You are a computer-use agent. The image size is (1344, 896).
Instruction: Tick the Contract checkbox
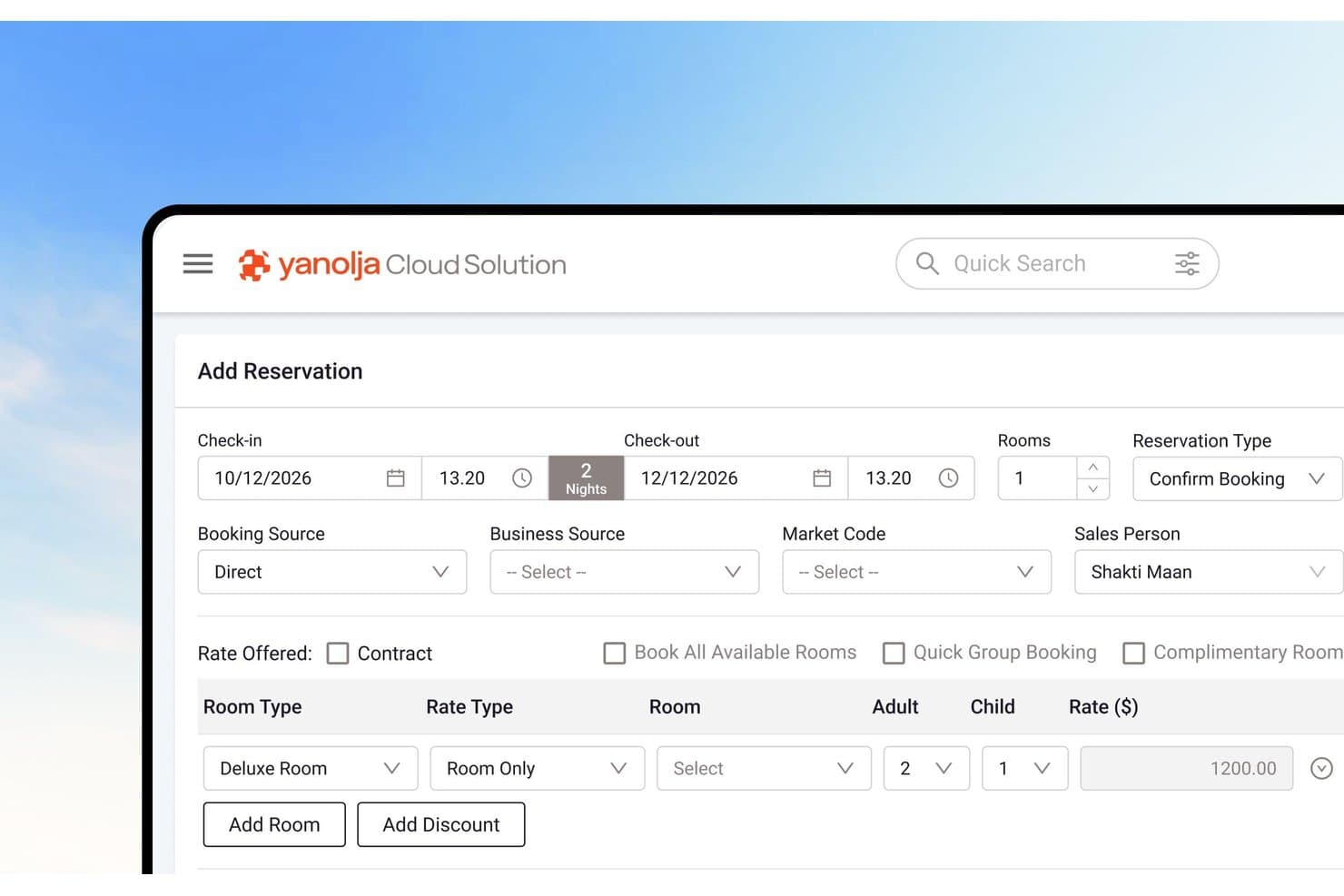(338, 653)
